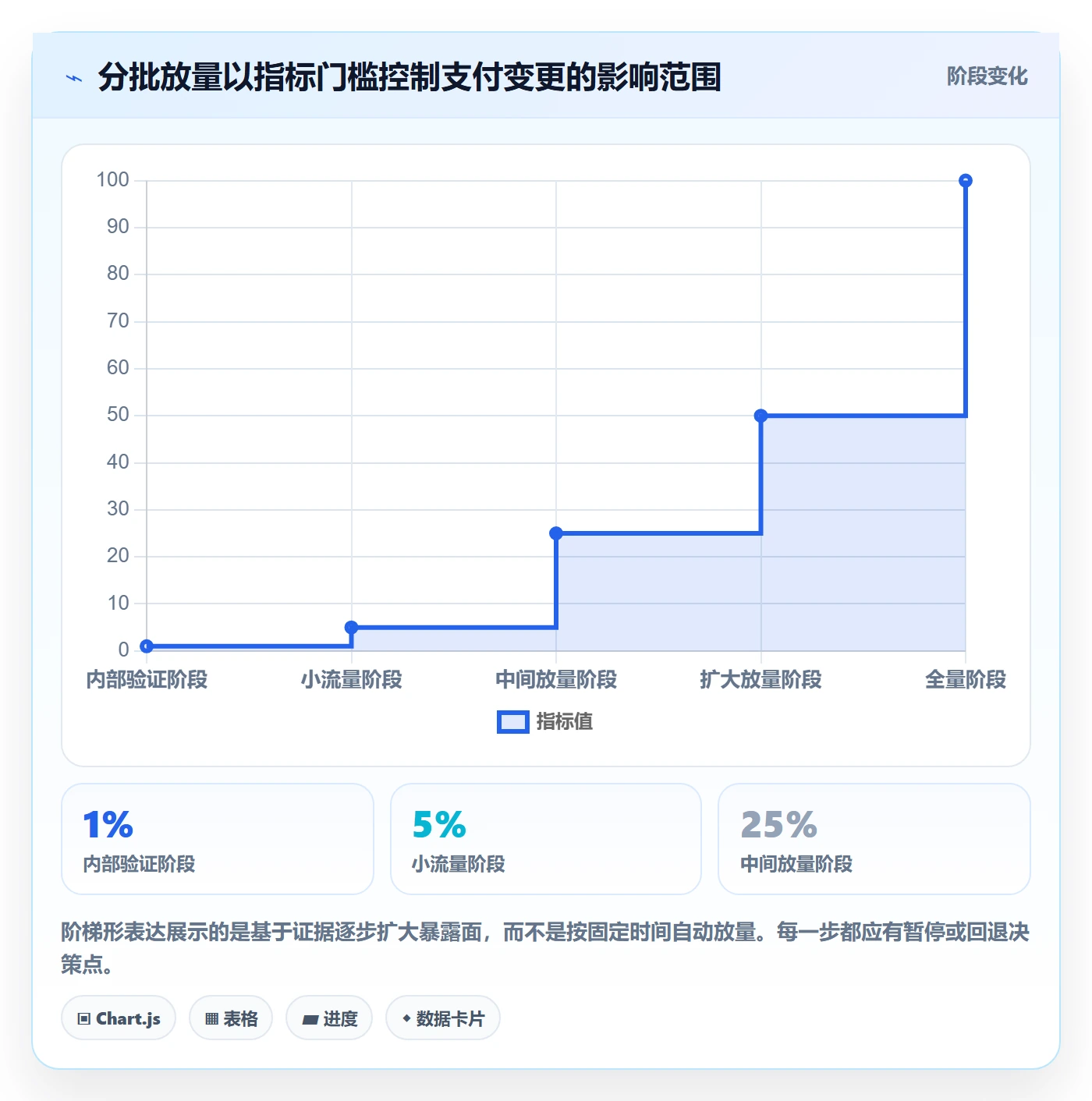This screenshot has width=1092, height=1101.
Task: Open the 1% 内部验证阶段 data card
Action: 218,839
